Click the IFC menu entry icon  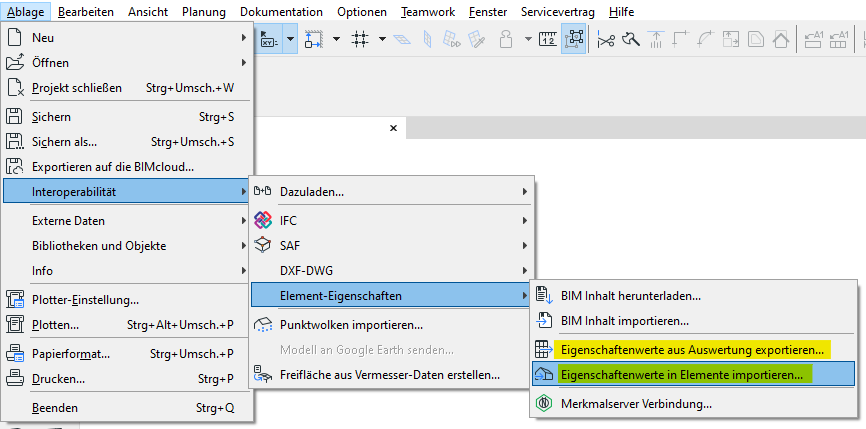pyautogui.click(x=263, y=219)
